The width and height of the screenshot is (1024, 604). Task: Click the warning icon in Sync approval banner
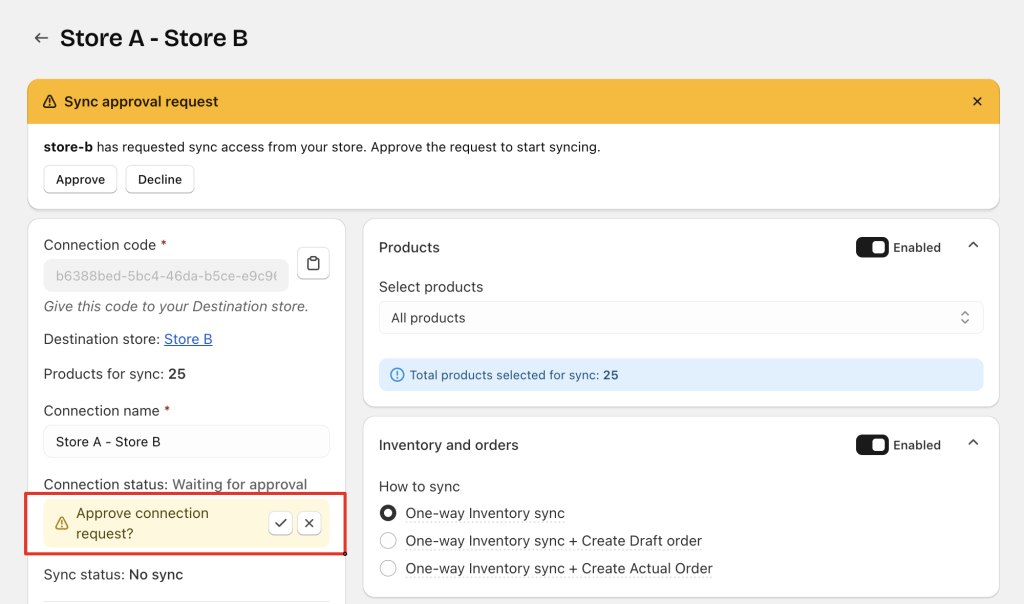tap(50, 102)
